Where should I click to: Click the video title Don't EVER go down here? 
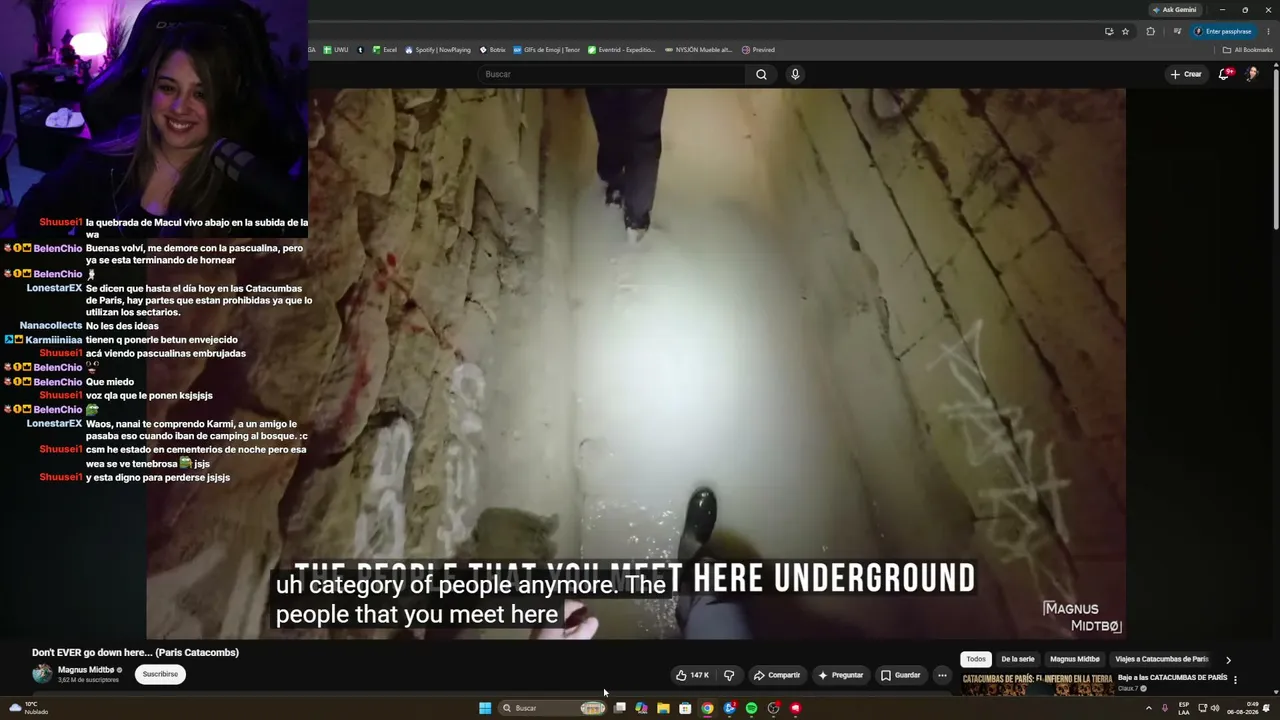135,652
